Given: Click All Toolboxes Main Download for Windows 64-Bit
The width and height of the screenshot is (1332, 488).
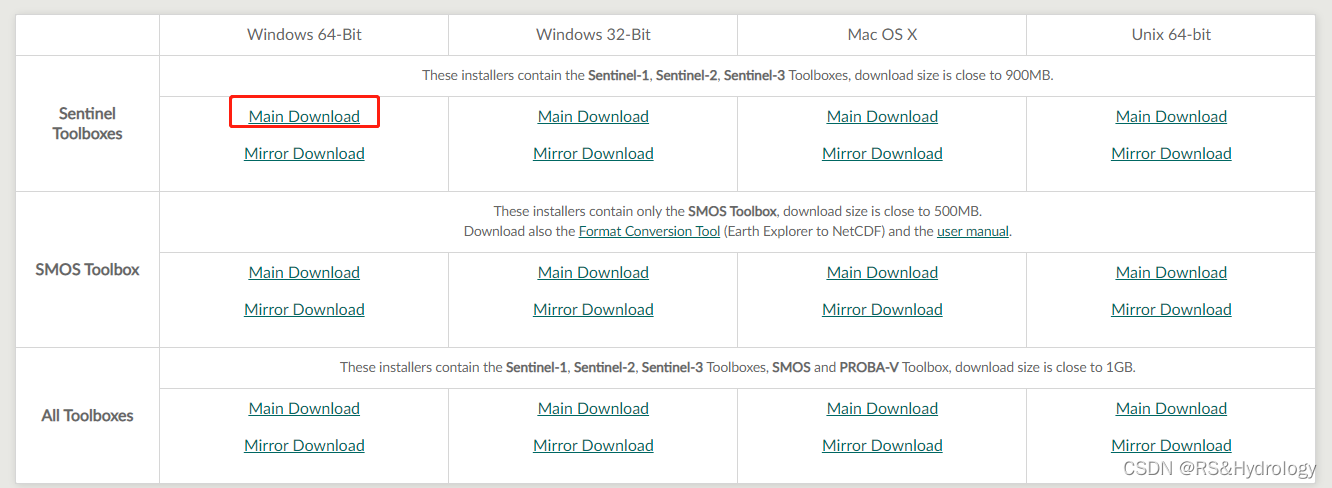Looking at the screenshot, I should click(304, 408).
